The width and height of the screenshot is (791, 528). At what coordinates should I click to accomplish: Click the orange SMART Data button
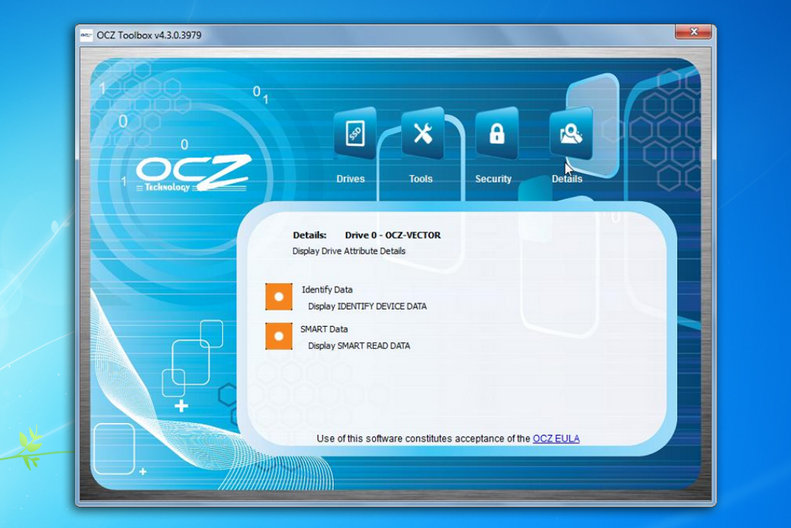click(x=279, y=336)
